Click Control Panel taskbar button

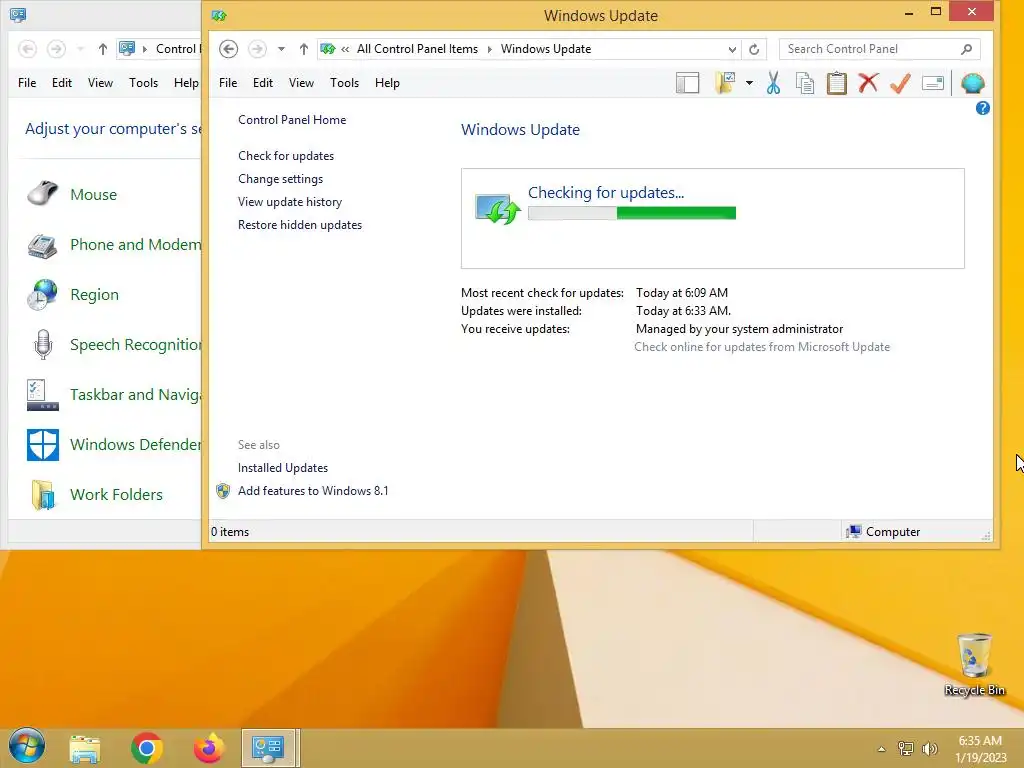pos(268,748)
